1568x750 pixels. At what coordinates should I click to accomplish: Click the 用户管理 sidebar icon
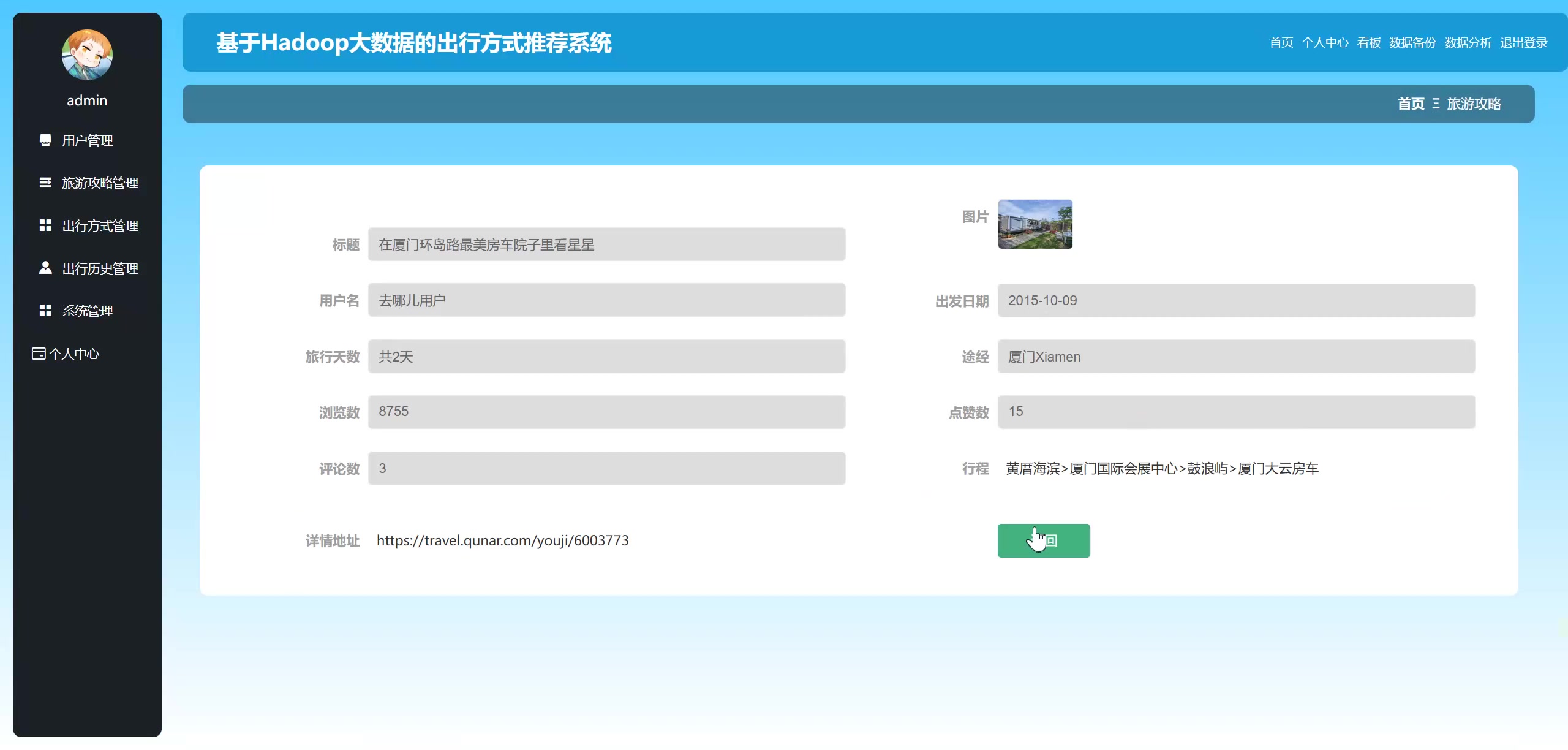coord(45,140)
